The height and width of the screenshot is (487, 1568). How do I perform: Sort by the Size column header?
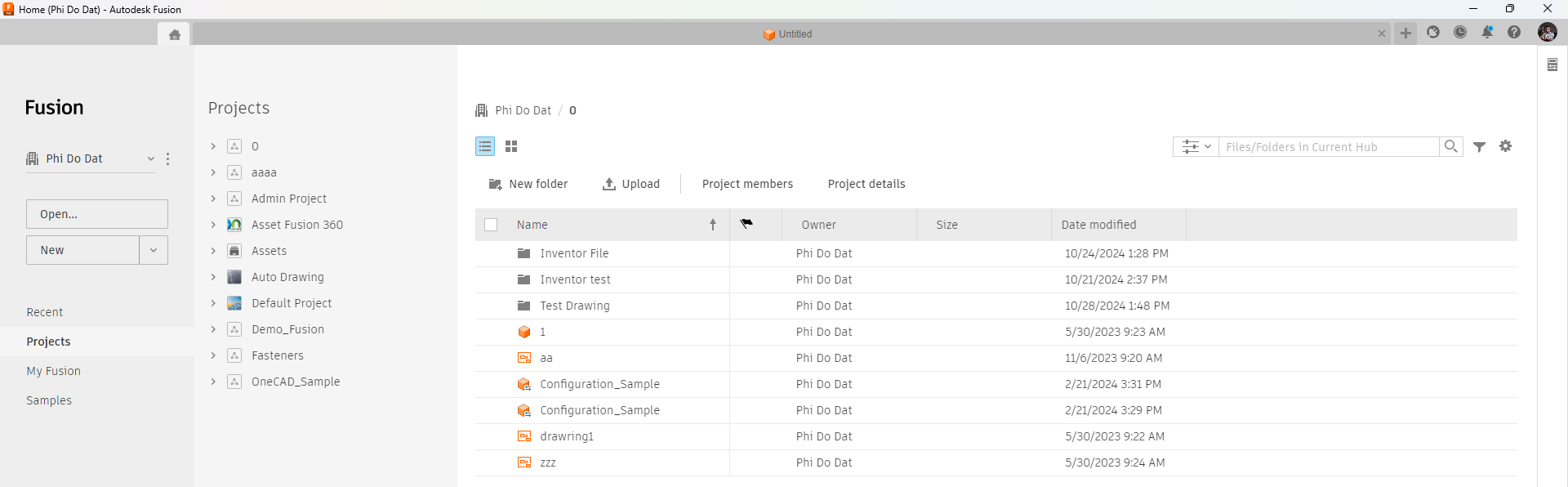947,225
